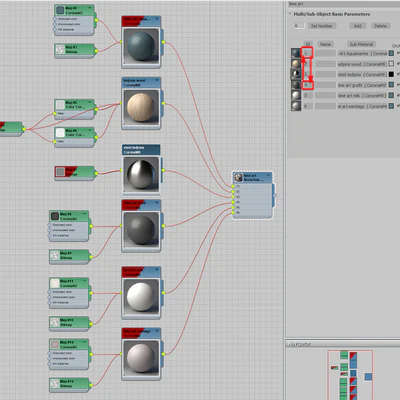This screenshot has width=400, height=400.
Task: Toggle the santiago sub-material on checkbox
Action: [x=398, y=106]
